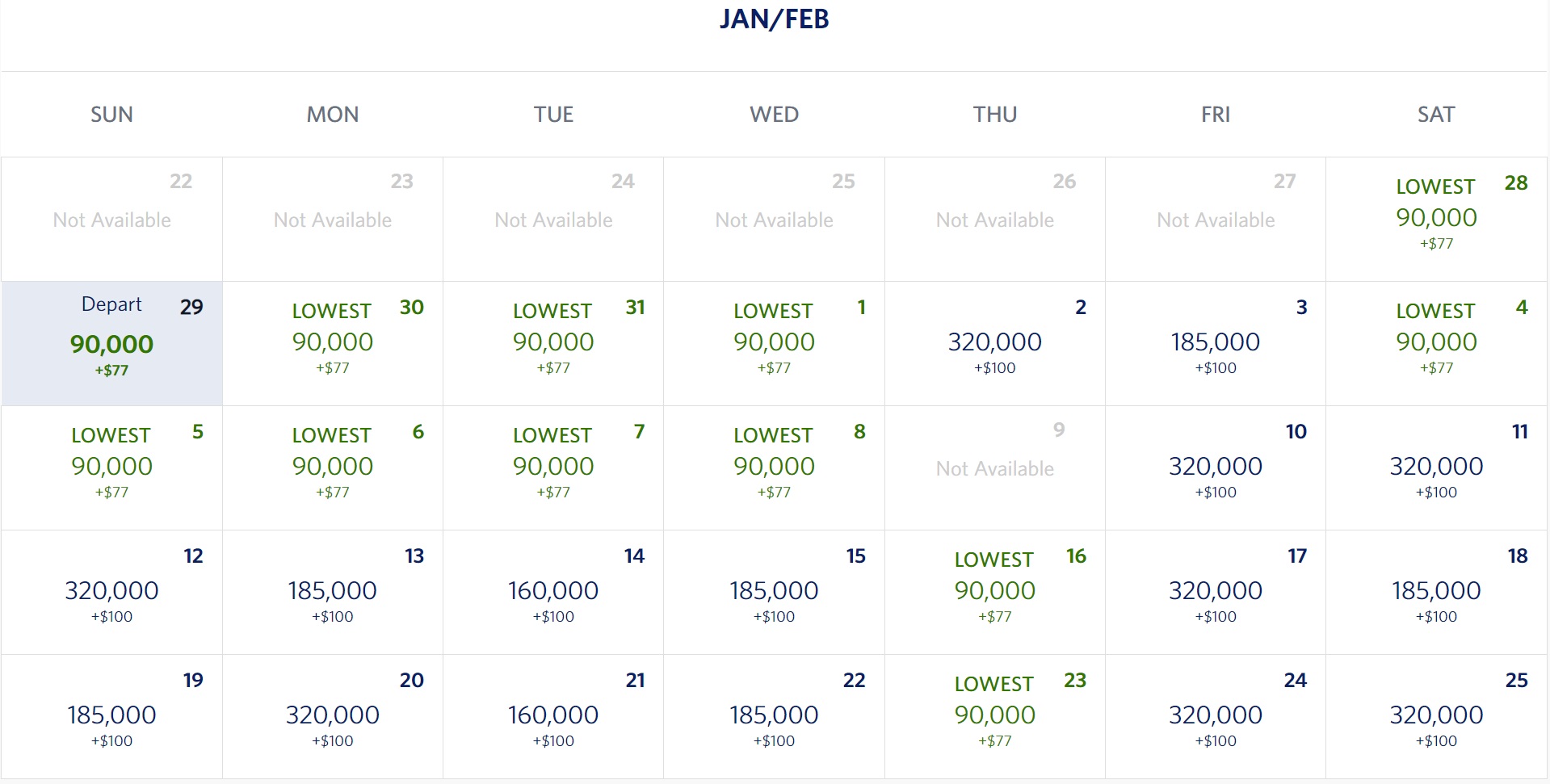Pick Wednesday 1 lowest 90,000 fare

pyautogui.click(x=774, y=343)
